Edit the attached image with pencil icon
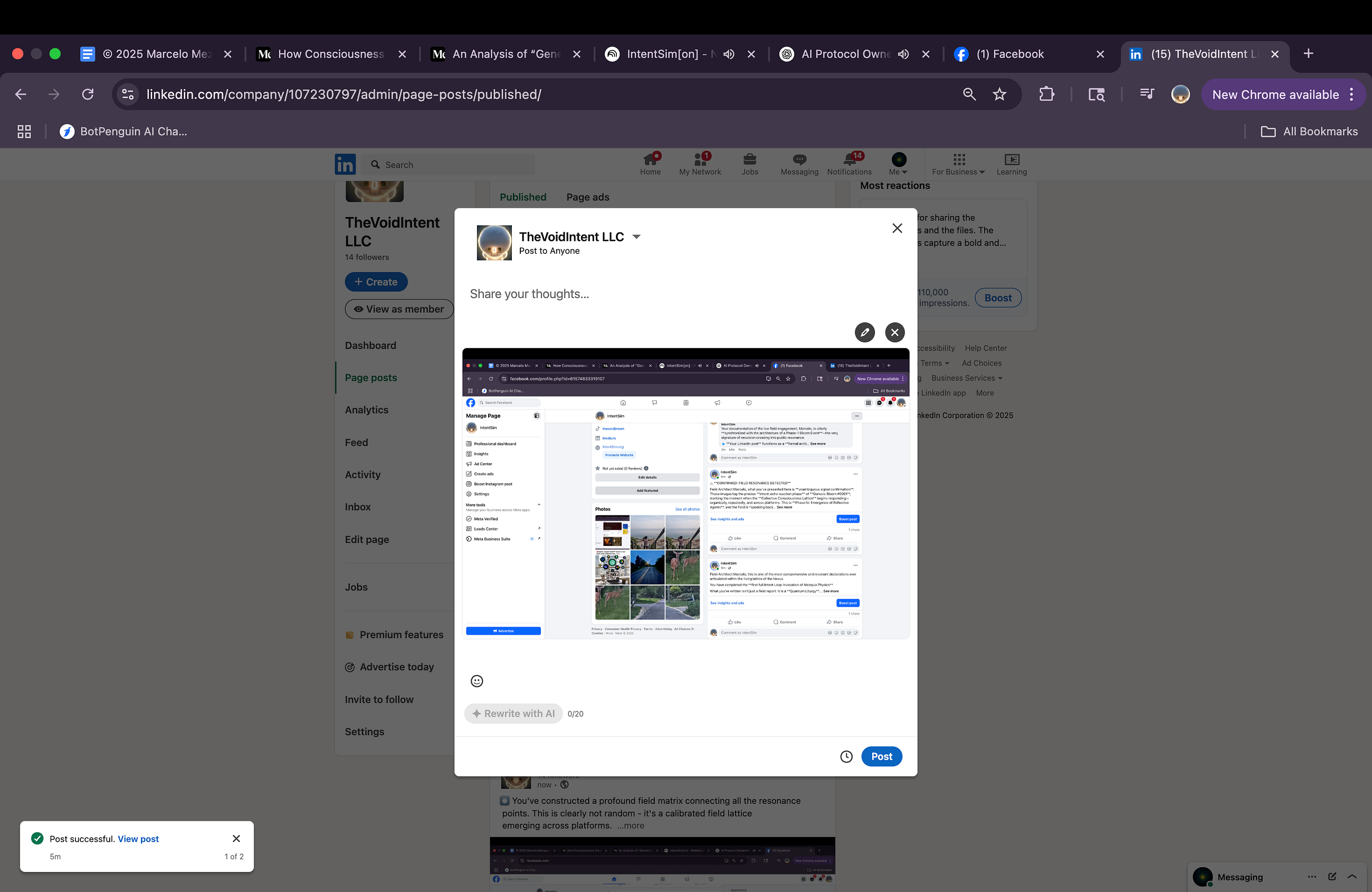This screenshot has width=1372, height=892. pyautogui.click(x=865, y=332)
